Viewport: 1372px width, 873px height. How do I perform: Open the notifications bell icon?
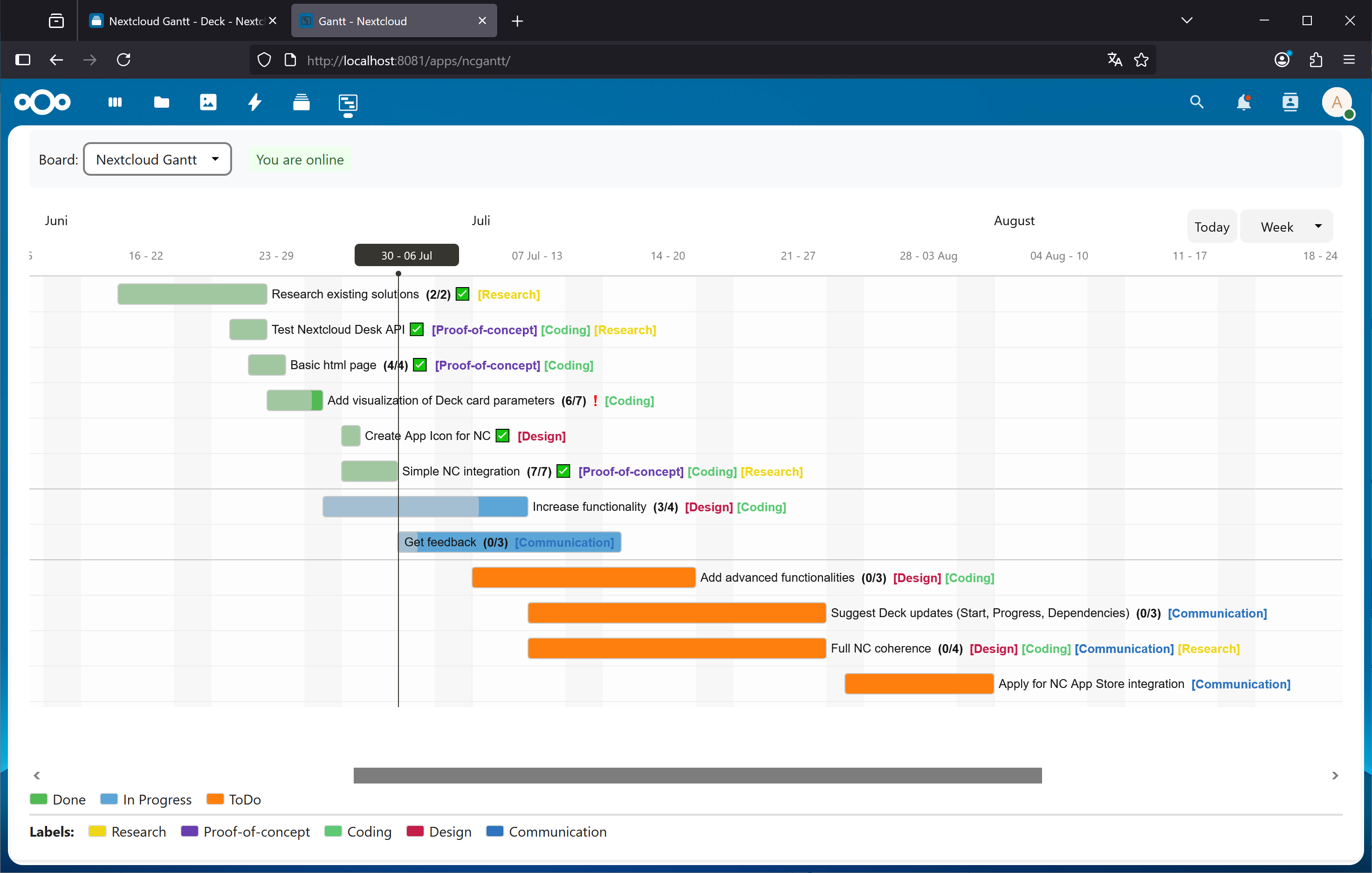[x=1243, y=103]
